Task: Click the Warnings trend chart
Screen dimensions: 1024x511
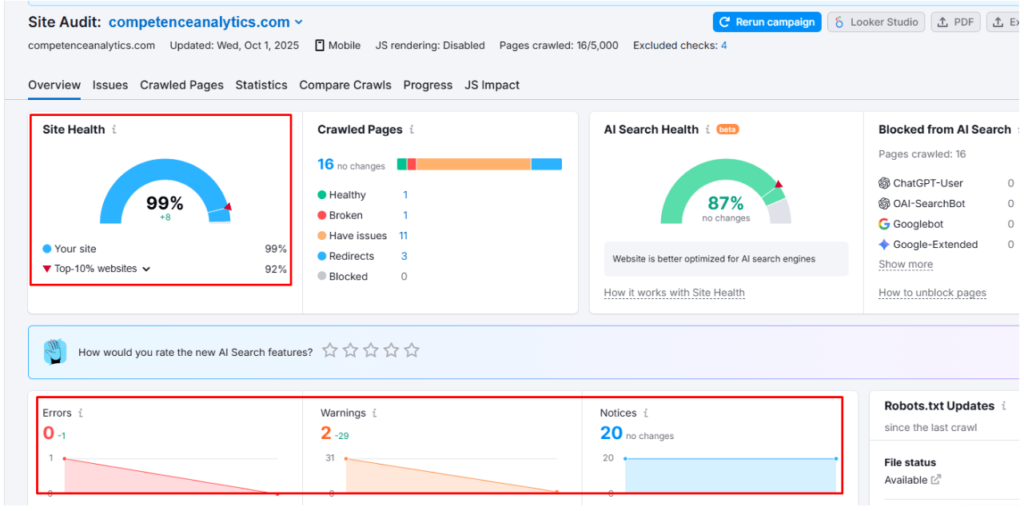Action: click(451, 475)
